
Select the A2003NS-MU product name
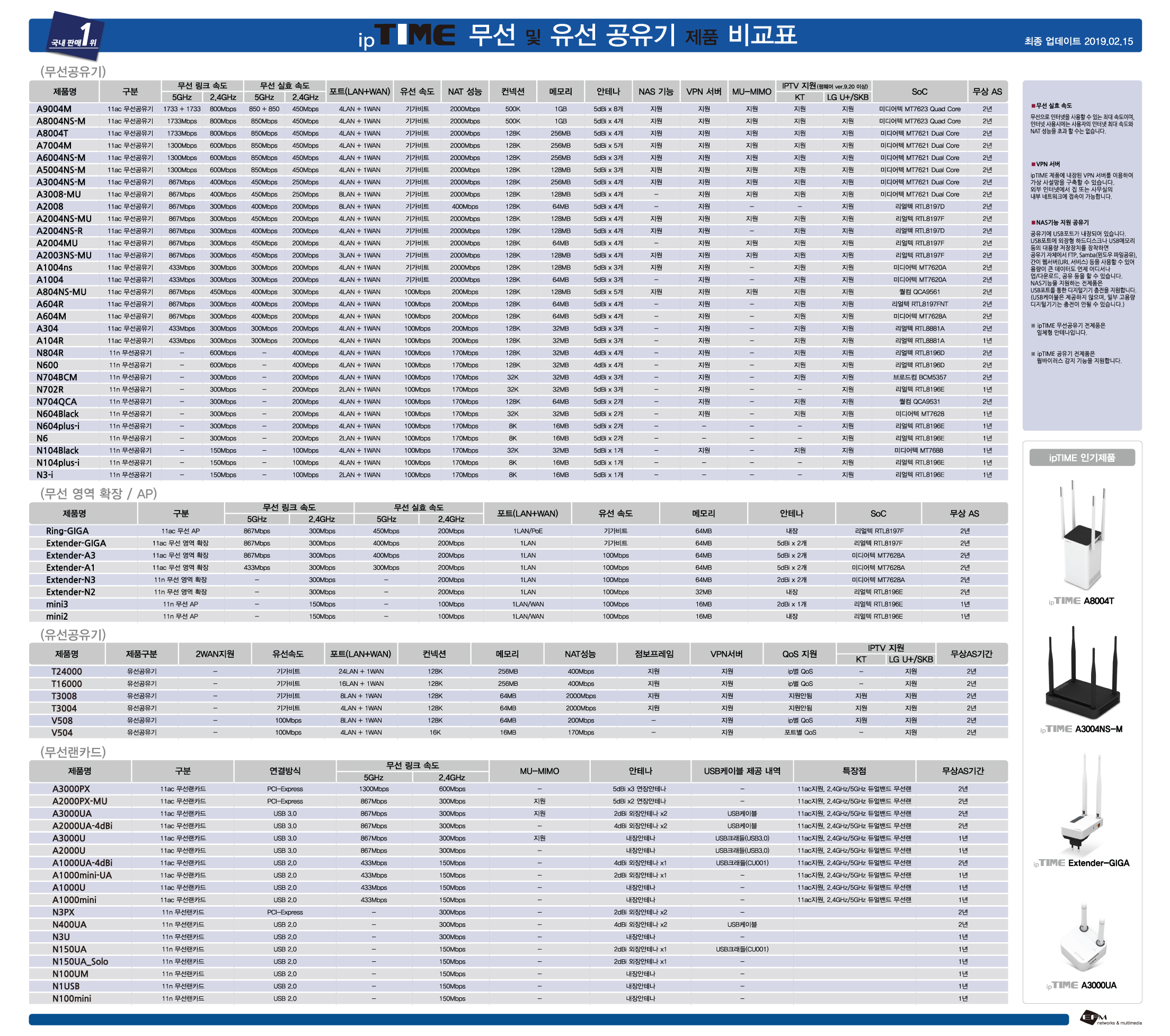point(64,255)
